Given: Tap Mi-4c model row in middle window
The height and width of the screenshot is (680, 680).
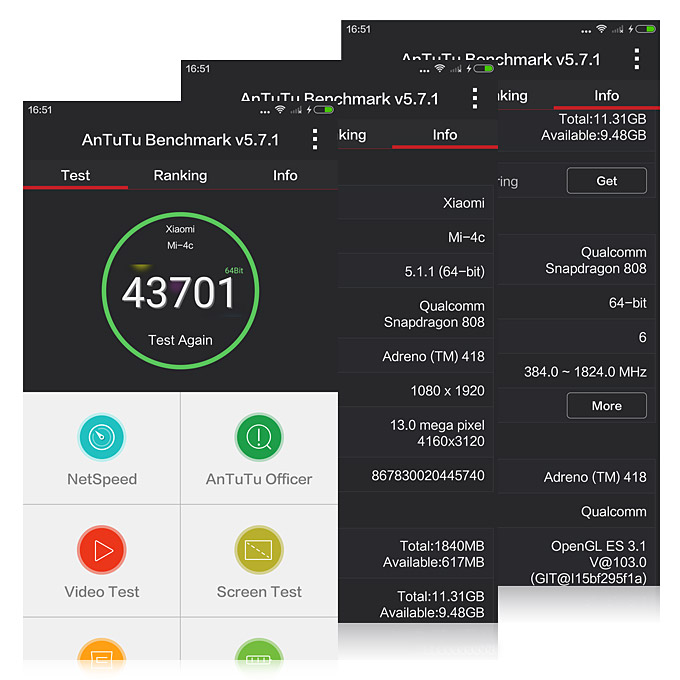Looking at the screenshot, I should tap(415, 237).
